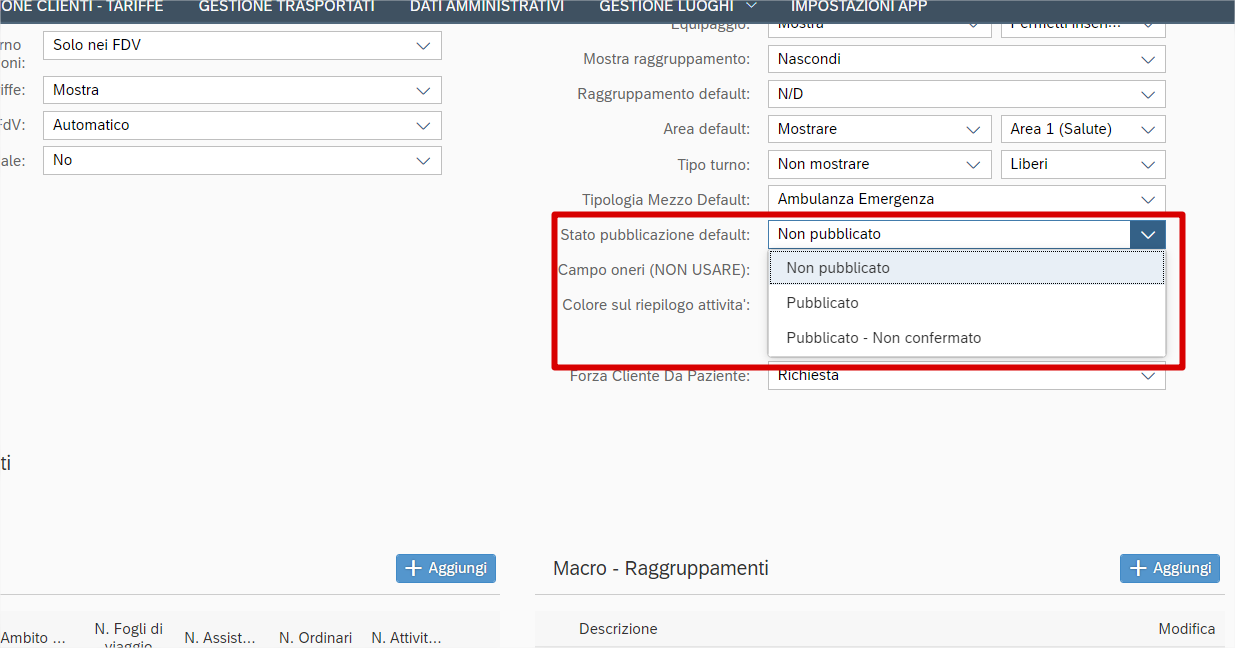Click the left Aggiungi button with plus icon
The image size is (1235, 648).
pos(446,568)
